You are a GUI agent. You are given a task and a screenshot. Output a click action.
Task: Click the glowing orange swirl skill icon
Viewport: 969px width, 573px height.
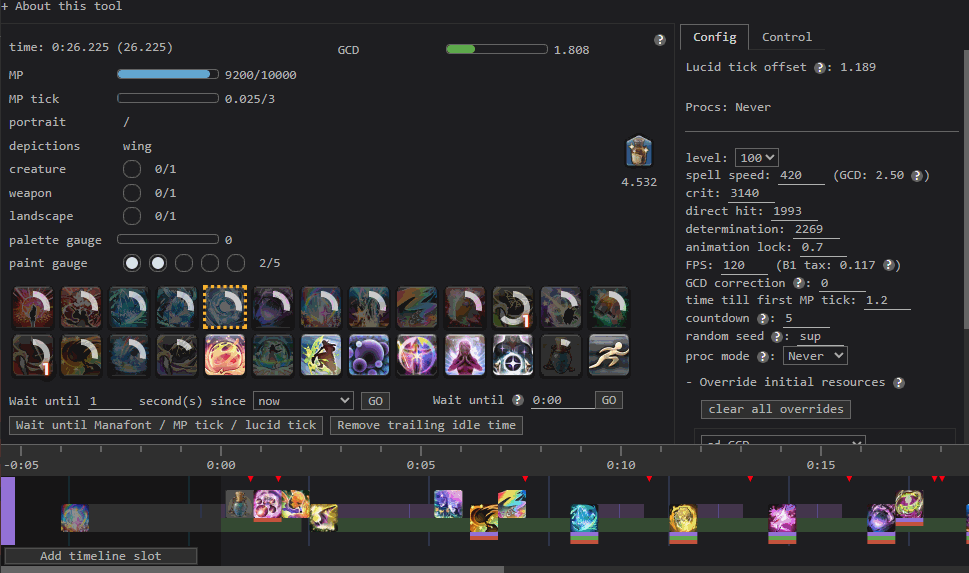[x=224, y=355]
